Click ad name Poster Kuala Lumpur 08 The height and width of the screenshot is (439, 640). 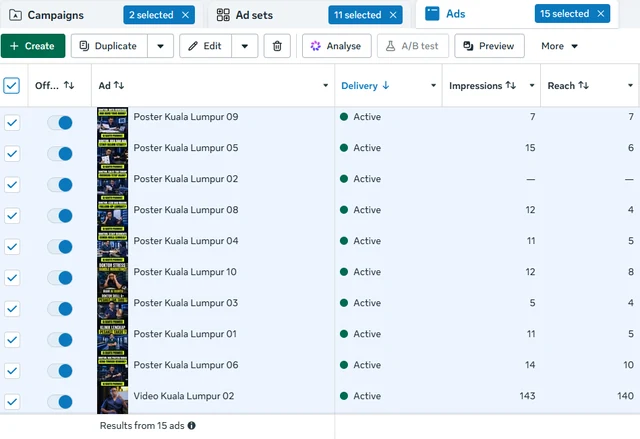click(186, 210)
